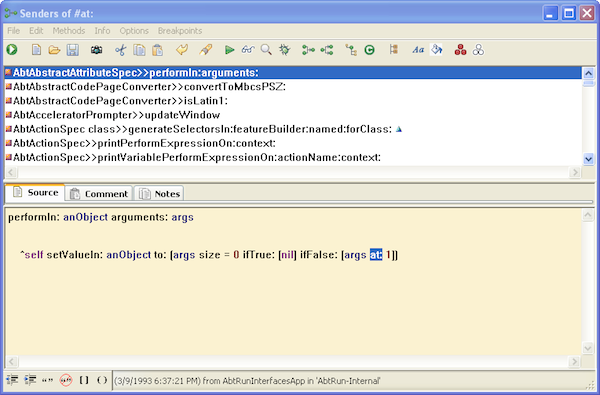
Task: Click the square brackets icon
Action: [84, 380]
